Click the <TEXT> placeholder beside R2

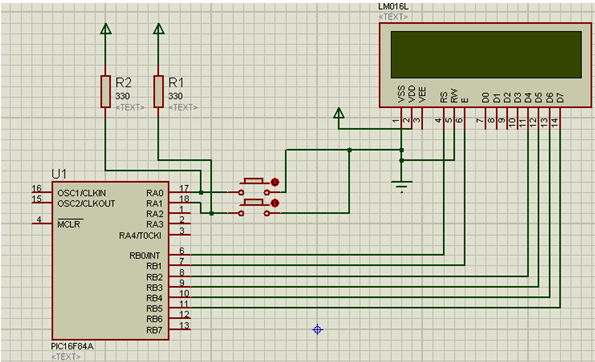[130, 107]
